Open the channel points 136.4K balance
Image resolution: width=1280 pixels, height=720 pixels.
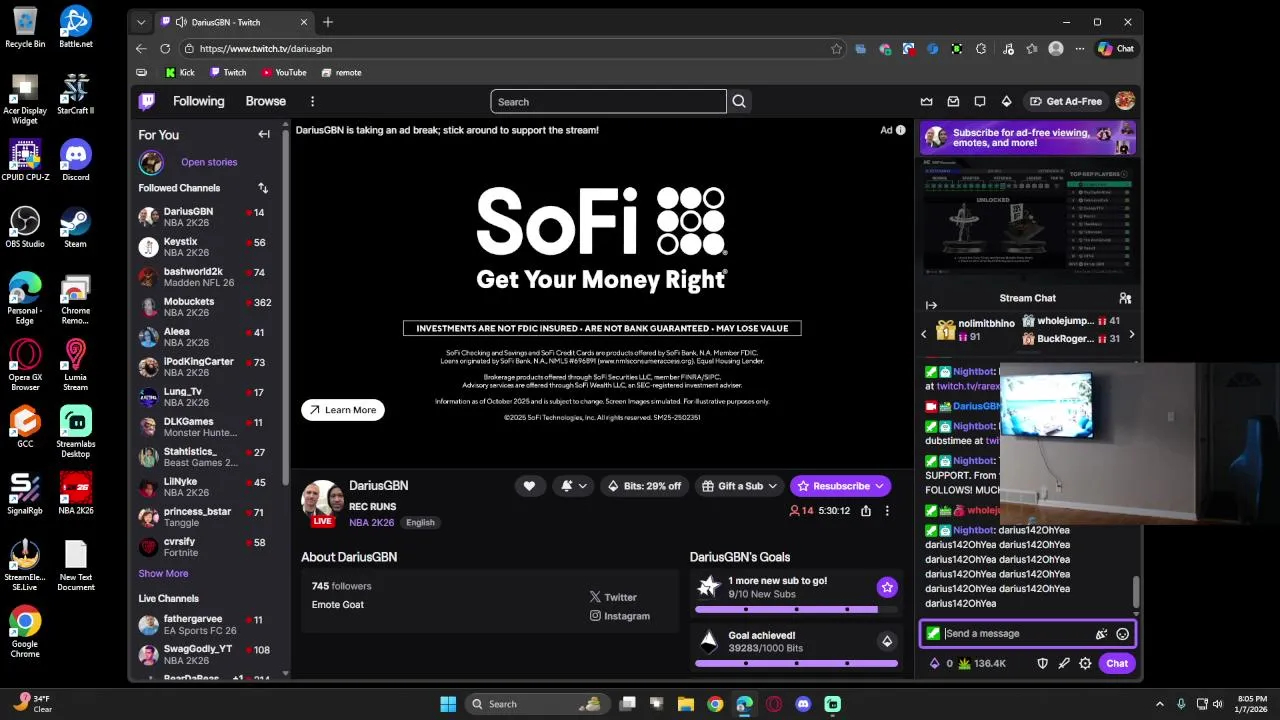(x=982, y=663)
